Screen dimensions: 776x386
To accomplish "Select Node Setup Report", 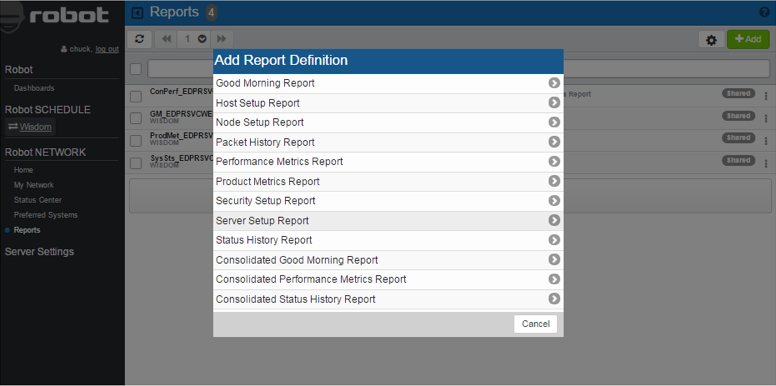I will [388, 122].
